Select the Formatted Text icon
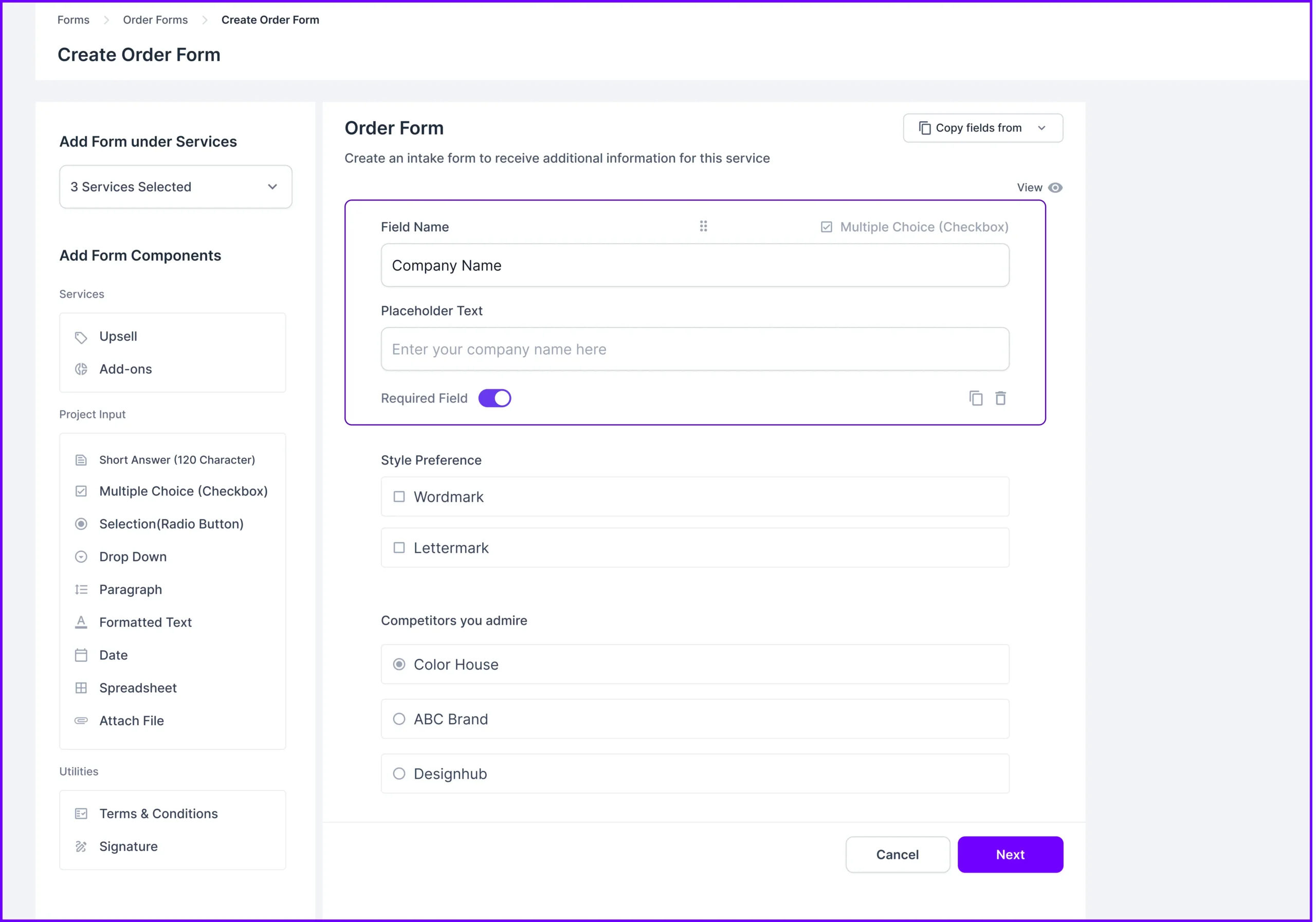This screenshot has width=1316, height=922. coord(81,622)
